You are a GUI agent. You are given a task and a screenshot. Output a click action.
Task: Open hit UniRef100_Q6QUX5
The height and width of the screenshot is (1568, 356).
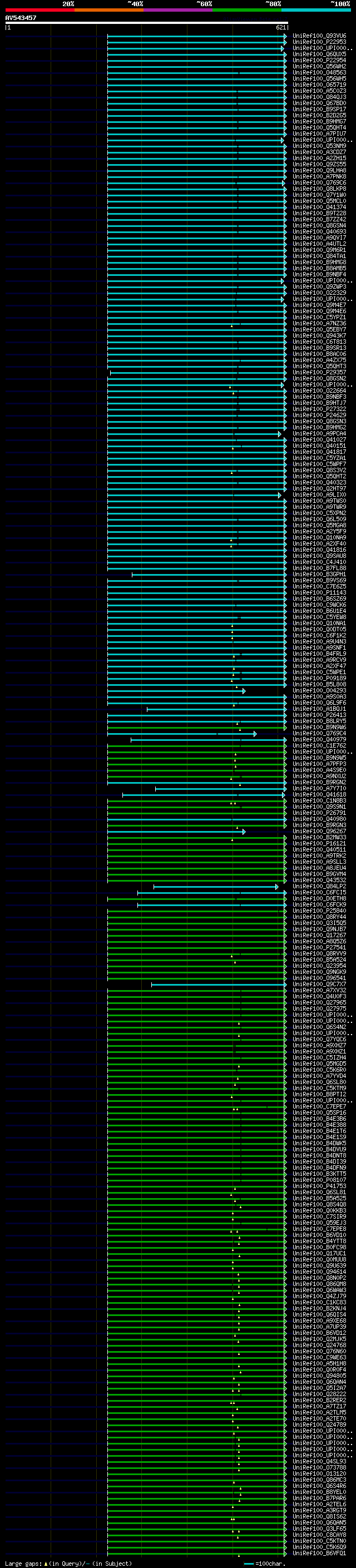[319, 54]
